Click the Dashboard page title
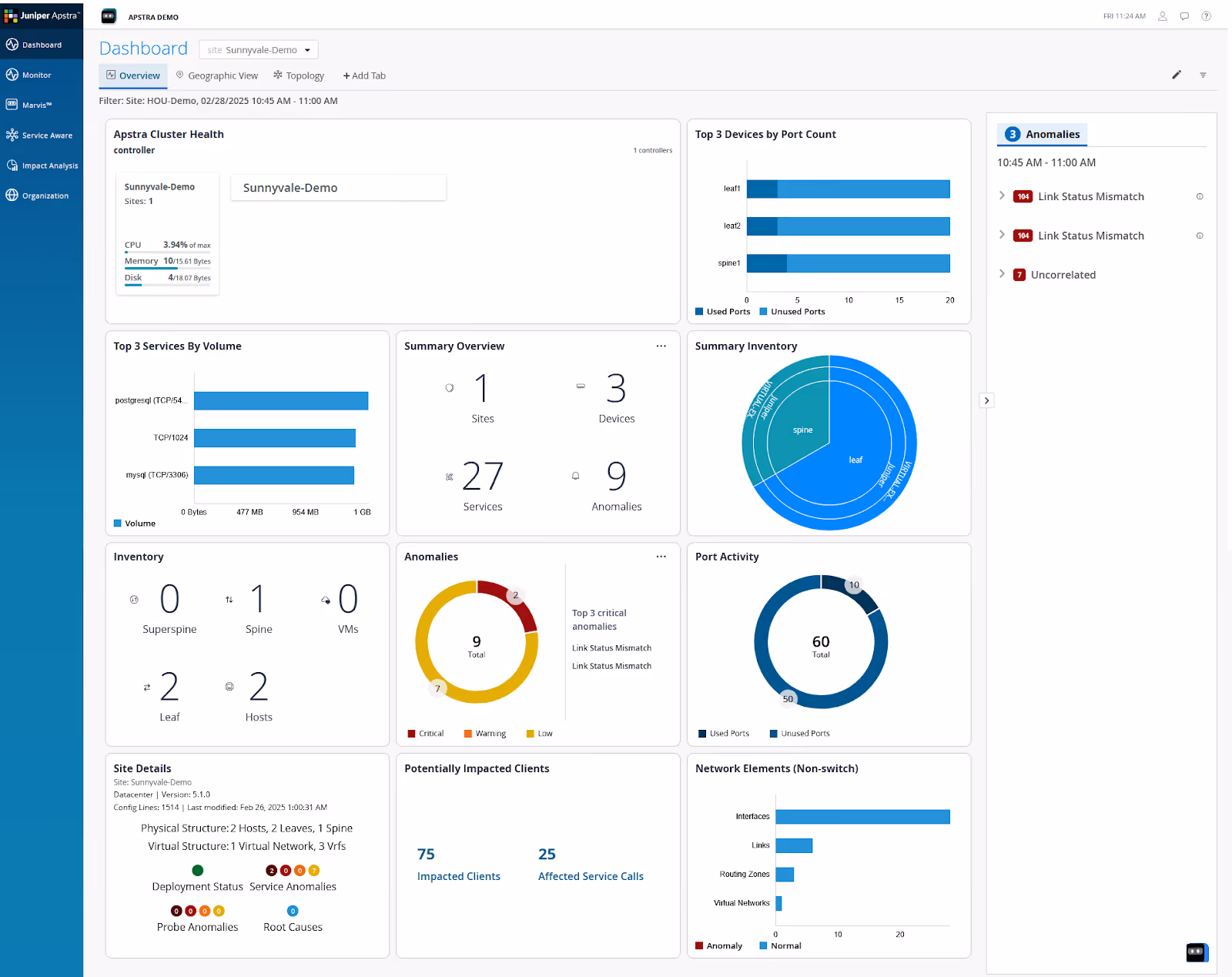1232x977 pixels. 143,49
